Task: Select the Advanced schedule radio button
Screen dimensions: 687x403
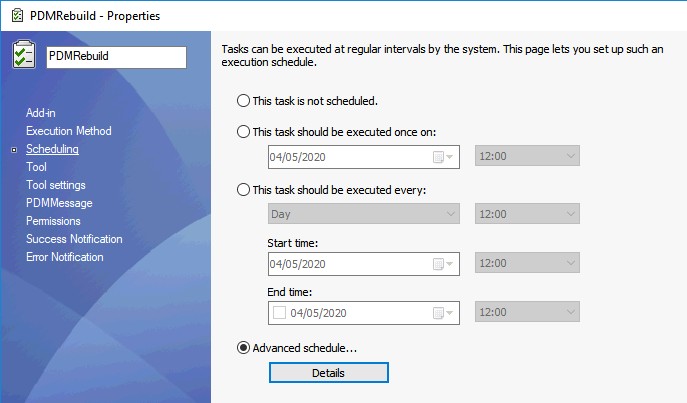Action: click(x=243, y=347)
